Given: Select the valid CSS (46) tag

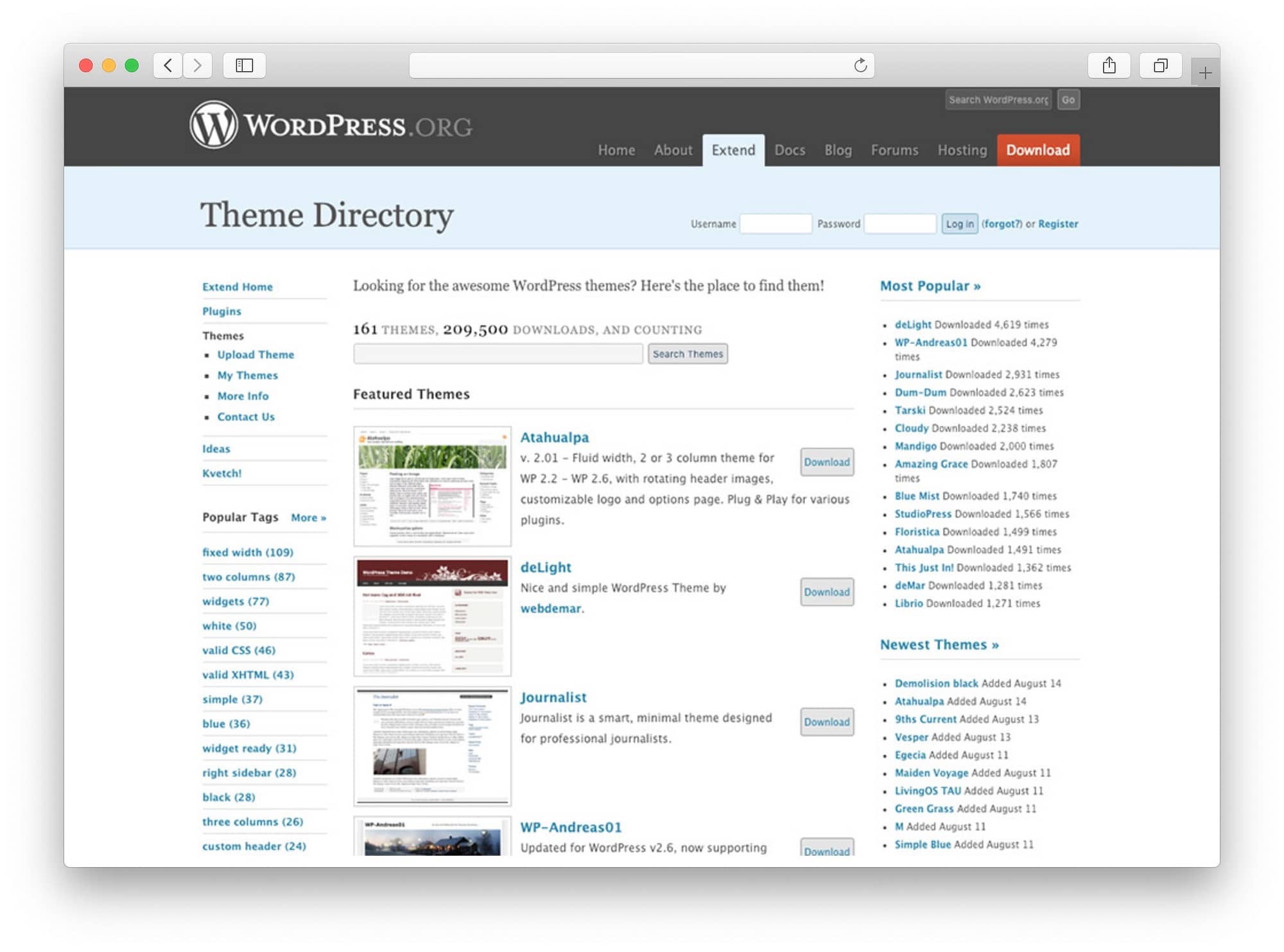Looking at the screenshot, I should click(239, 650).
